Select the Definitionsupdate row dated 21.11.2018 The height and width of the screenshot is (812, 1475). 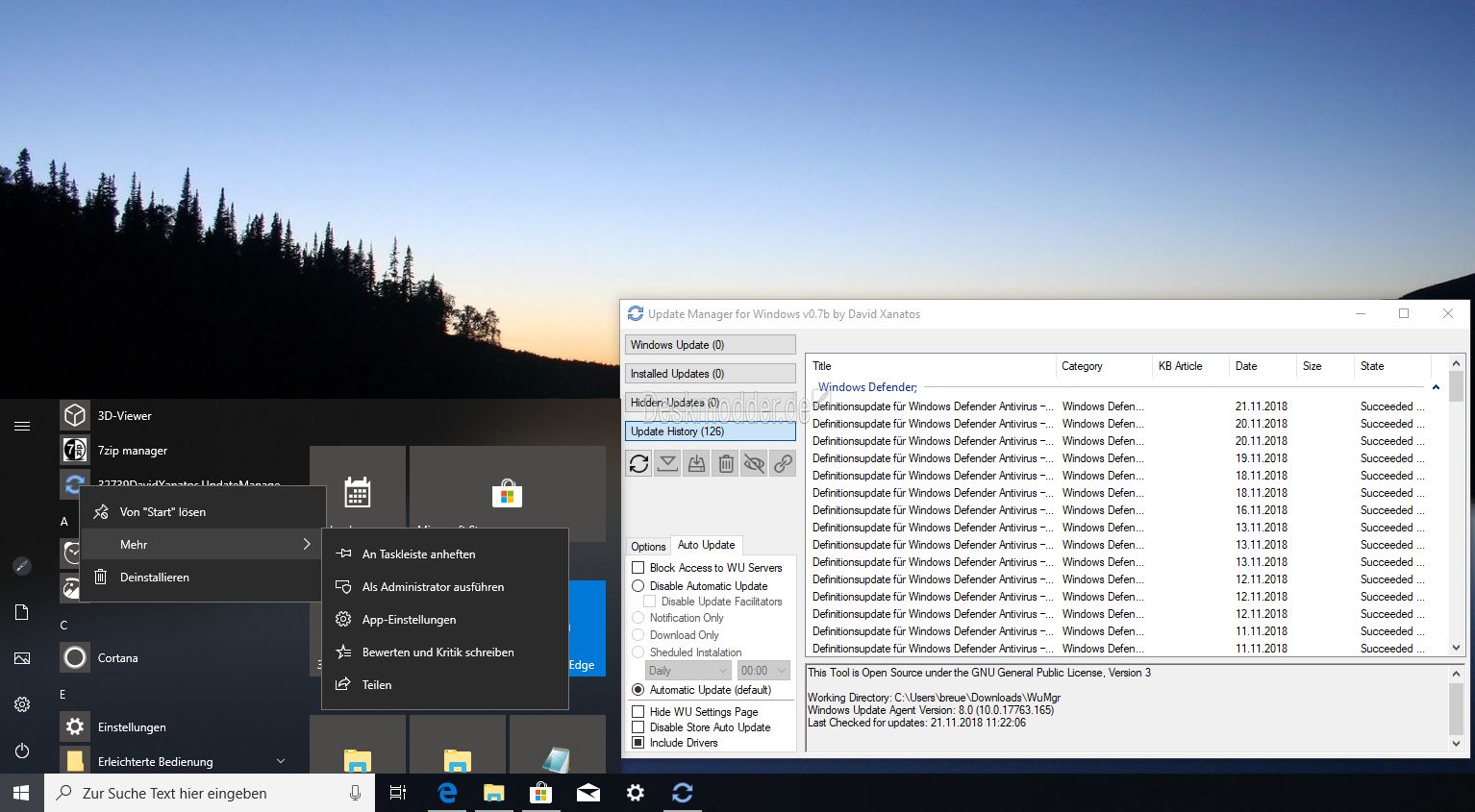pyautogui.click(x=1120, y=406)
